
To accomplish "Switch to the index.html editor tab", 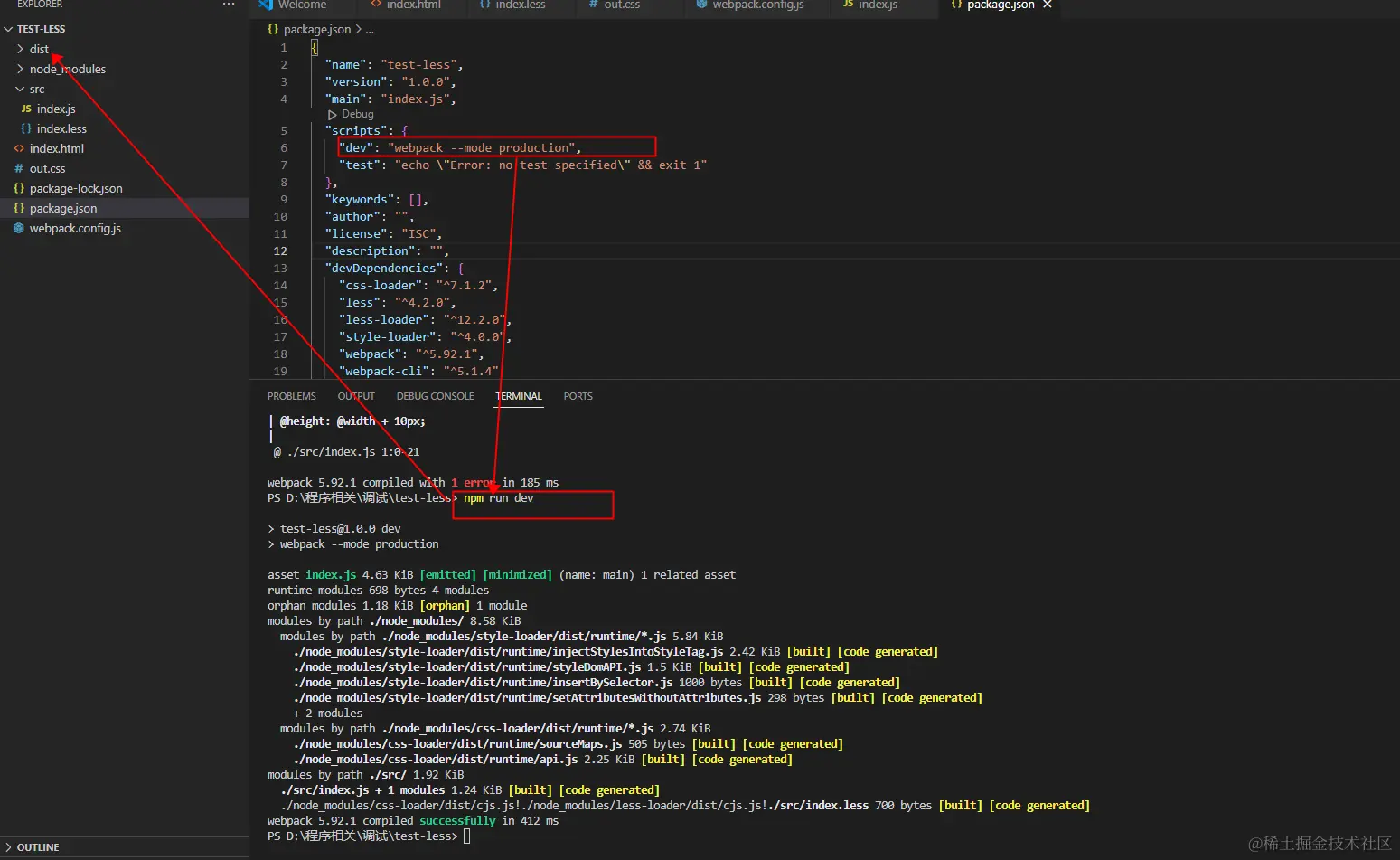I will pos(413,5).
